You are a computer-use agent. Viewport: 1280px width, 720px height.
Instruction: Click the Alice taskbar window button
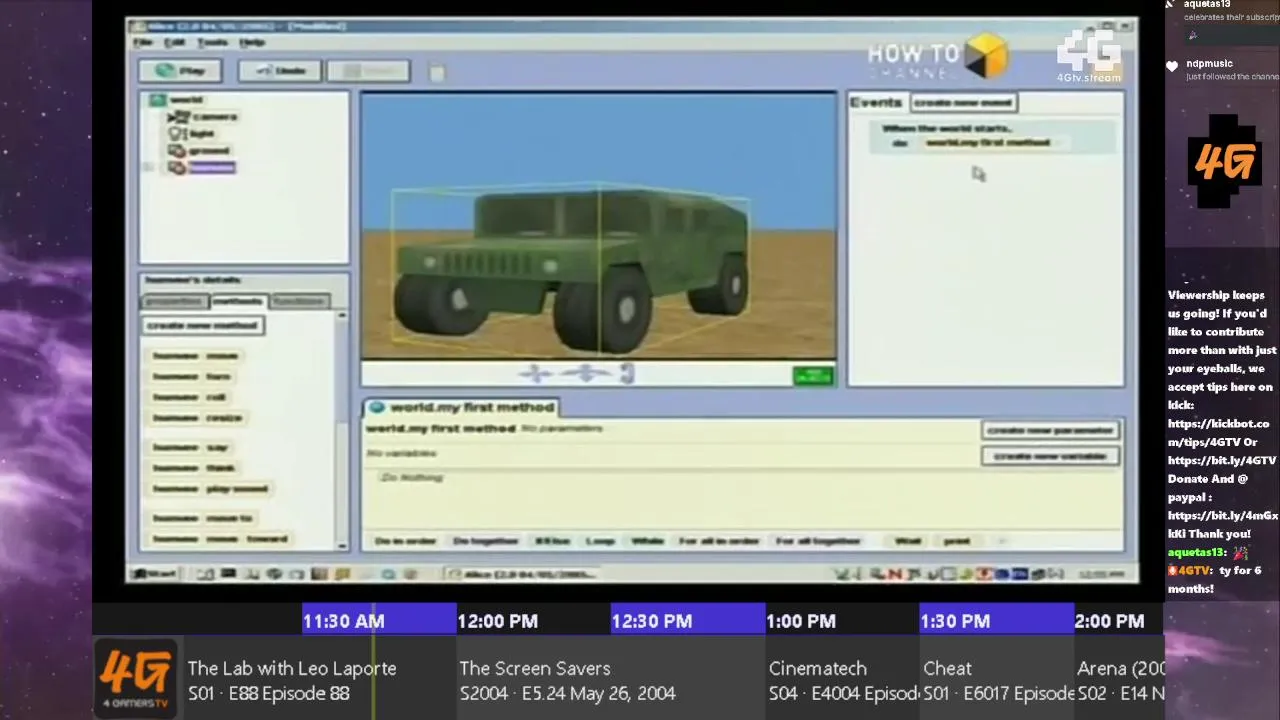tap(523, 574)
